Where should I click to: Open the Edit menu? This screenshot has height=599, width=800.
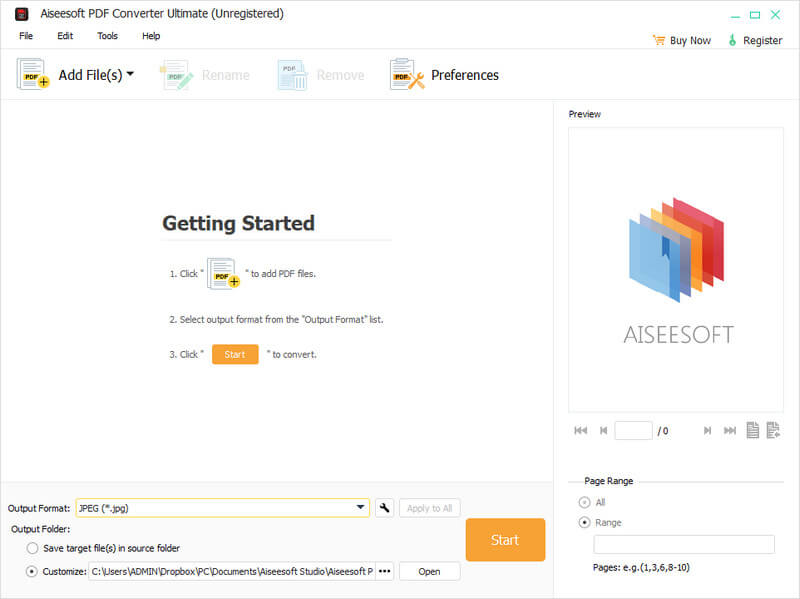[65, 36]
